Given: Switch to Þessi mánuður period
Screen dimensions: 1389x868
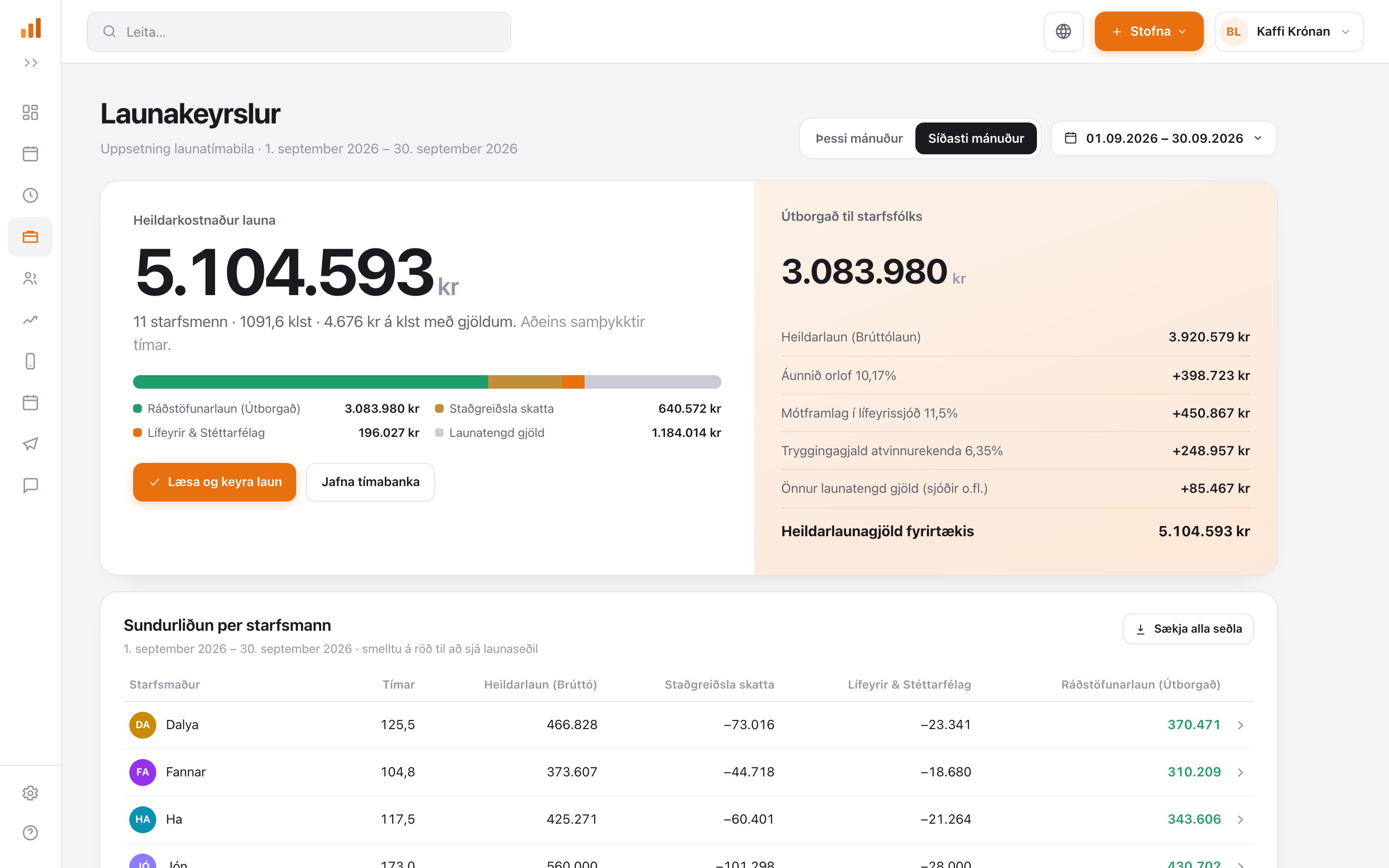Looking at the screenshot, I should (x=858, y=138).
